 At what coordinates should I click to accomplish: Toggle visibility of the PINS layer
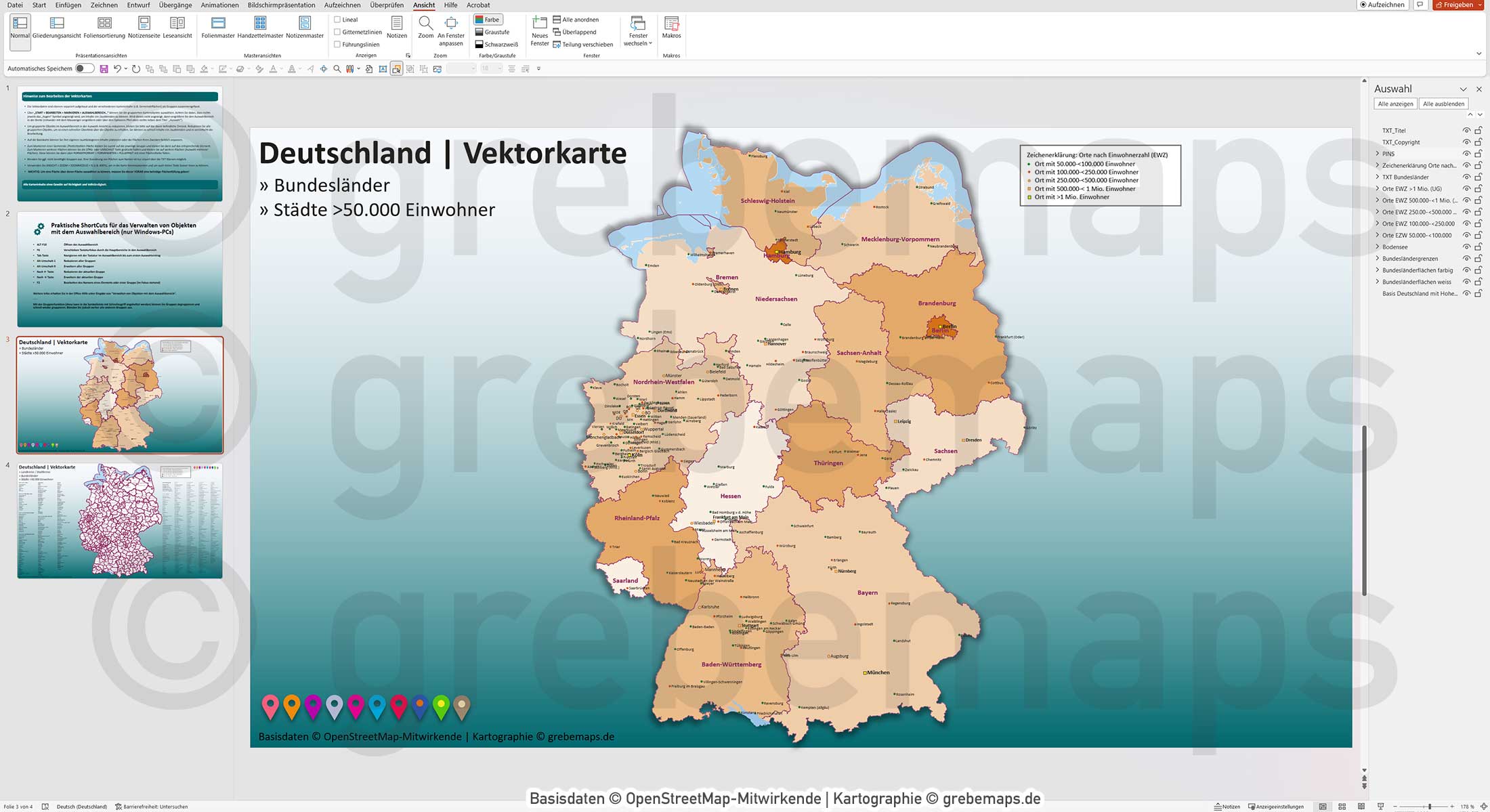[x=1467, y=154]
